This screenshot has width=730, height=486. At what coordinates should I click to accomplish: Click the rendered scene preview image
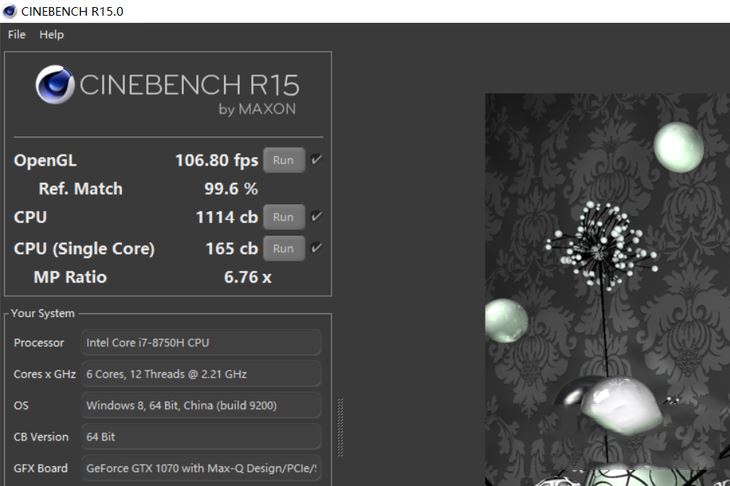(608, 290)
